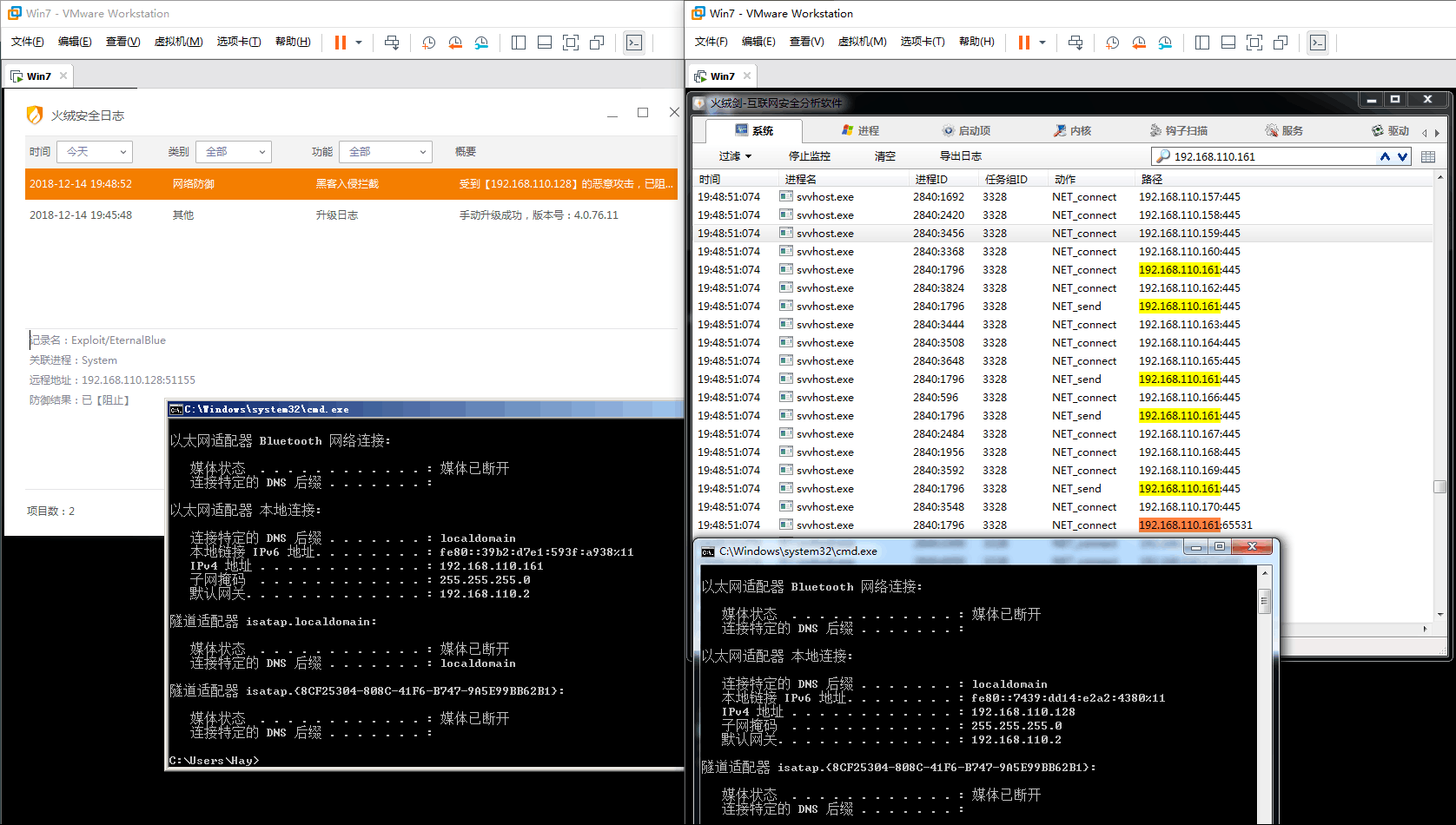The width and height of the screenshot is (1456, 825).
Task: Switch to 进程 tab
Action: coord(861,131)
